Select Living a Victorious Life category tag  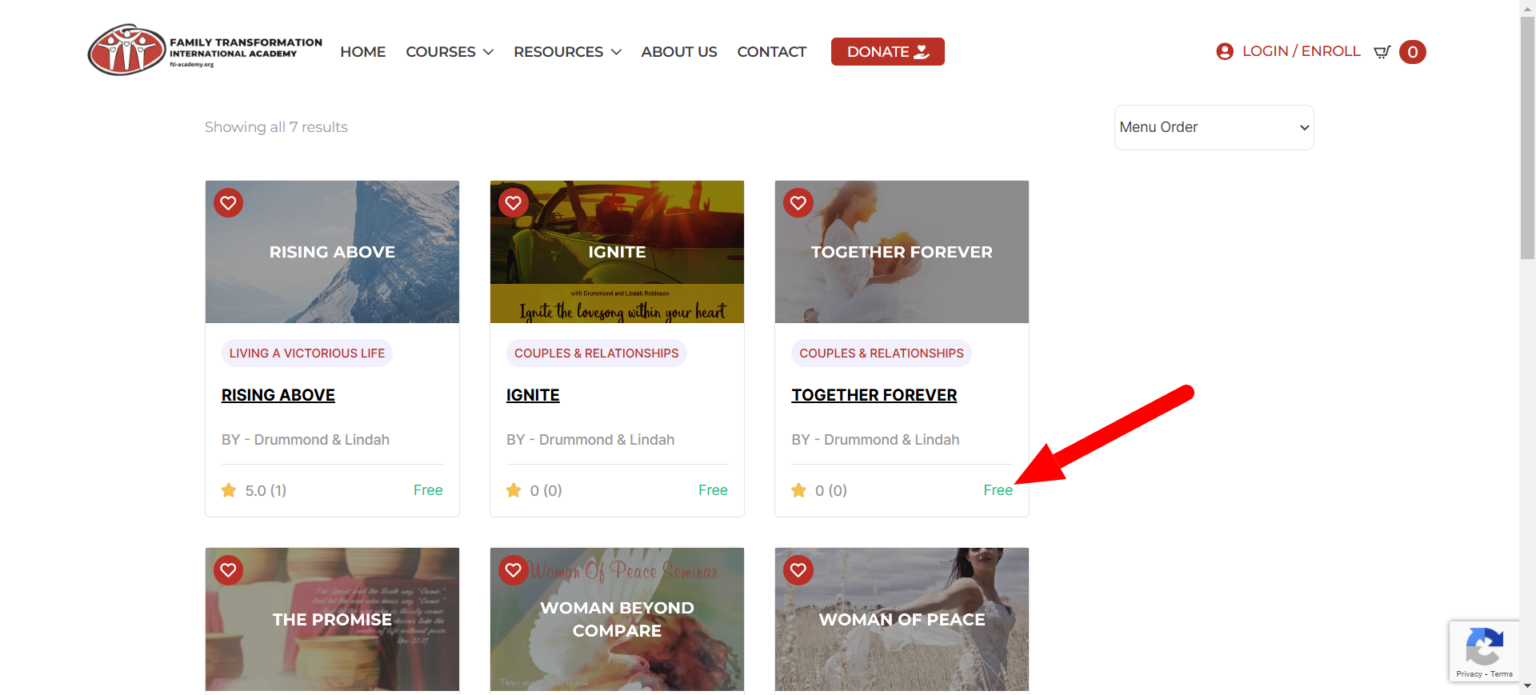point(307,353)
